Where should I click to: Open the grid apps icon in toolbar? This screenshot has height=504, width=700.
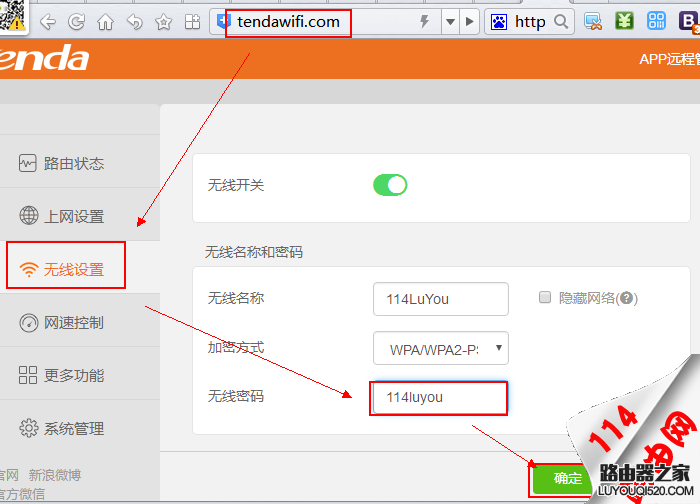(192, 21)
